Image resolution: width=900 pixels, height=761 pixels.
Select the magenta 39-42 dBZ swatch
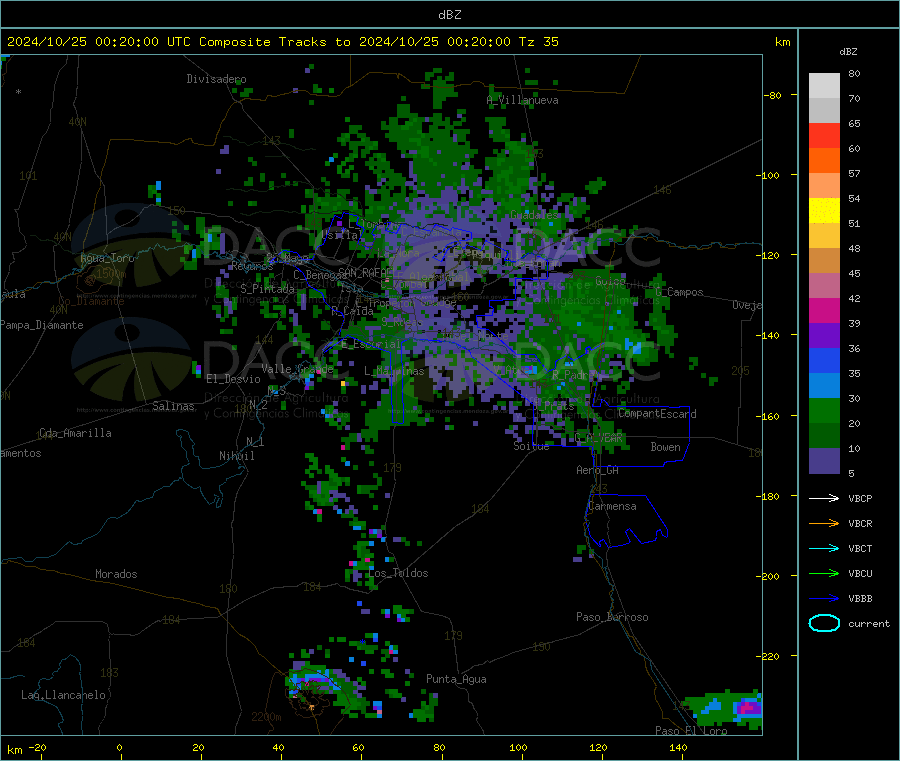[x=824, y=310]
